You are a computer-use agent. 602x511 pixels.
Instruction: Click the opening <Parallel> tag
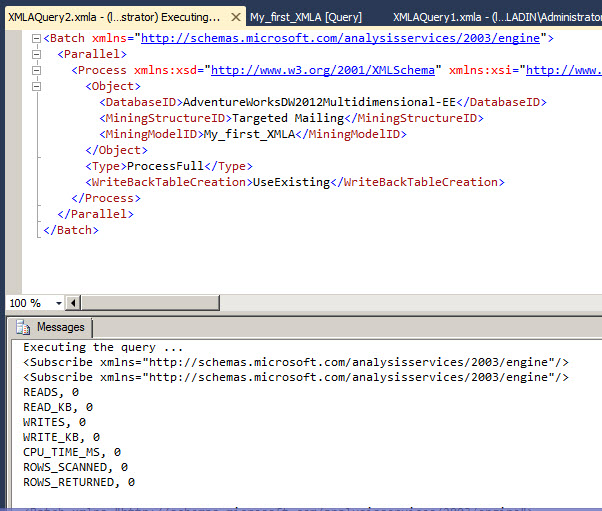[x=92, y=54]
